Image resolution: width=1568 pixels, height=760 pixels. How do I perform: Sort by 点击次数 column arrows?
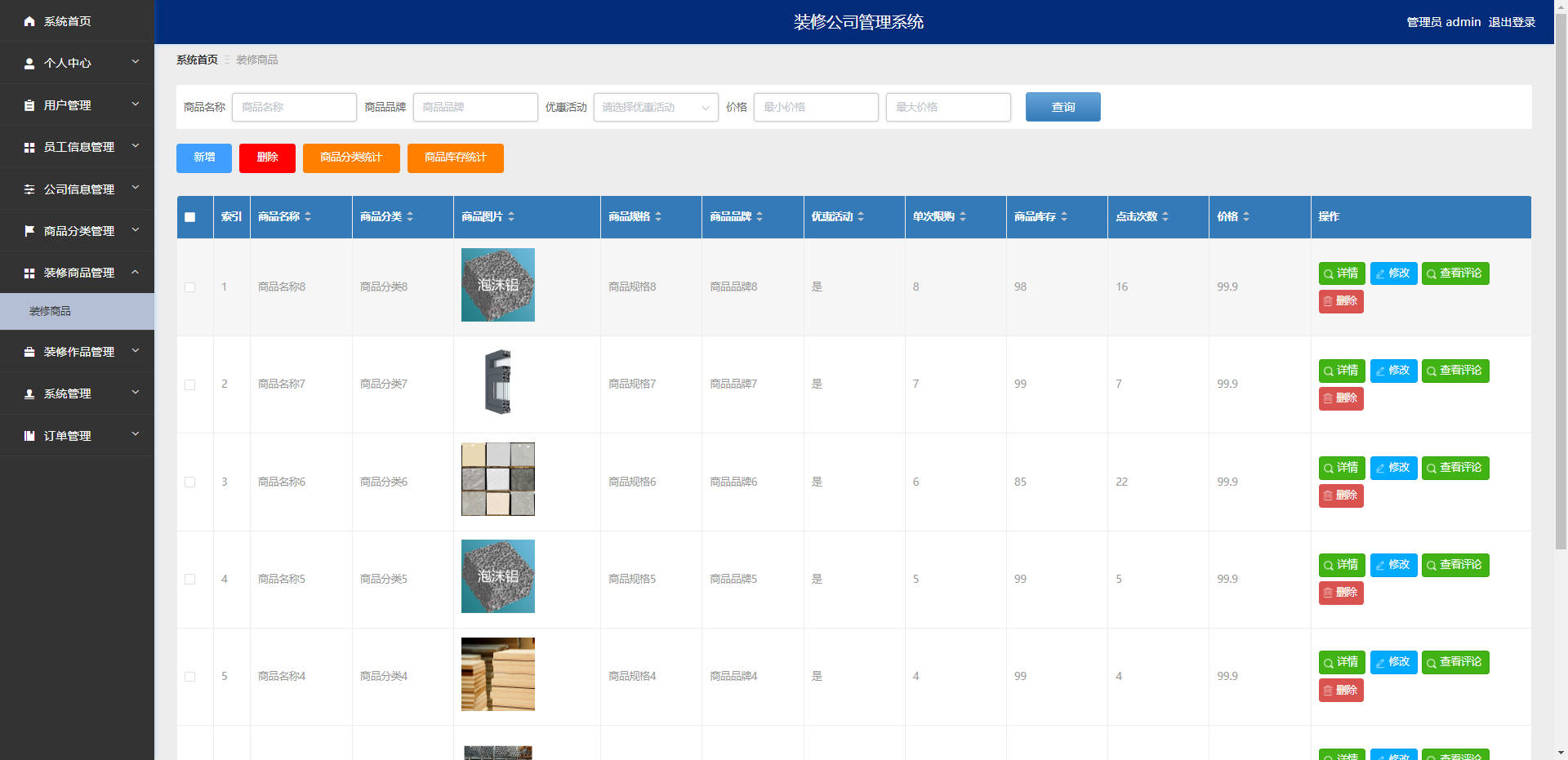point(1165,216)
